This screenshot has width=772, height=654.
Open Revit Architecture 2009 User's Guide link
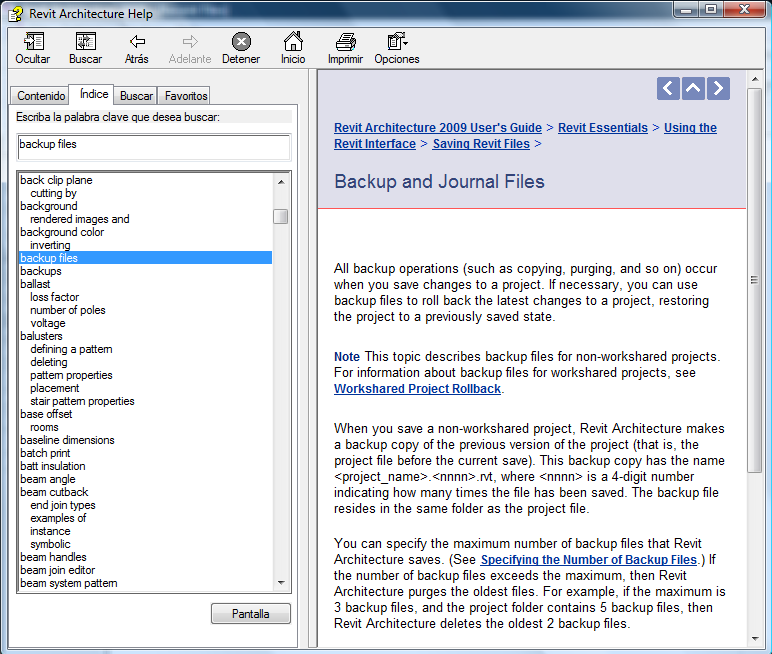coord(438,128)
